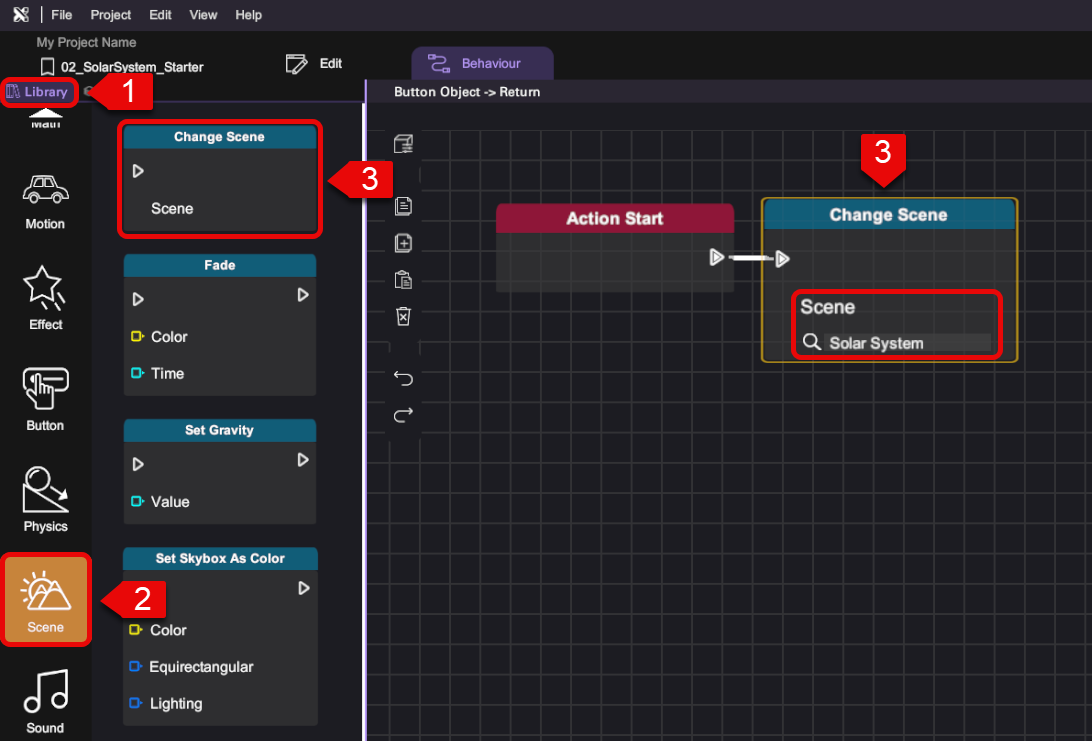Pick the Set Gravity library node
Viewport: 1092px width, 741px height.
pyautogui.click(x=220, y=471)
